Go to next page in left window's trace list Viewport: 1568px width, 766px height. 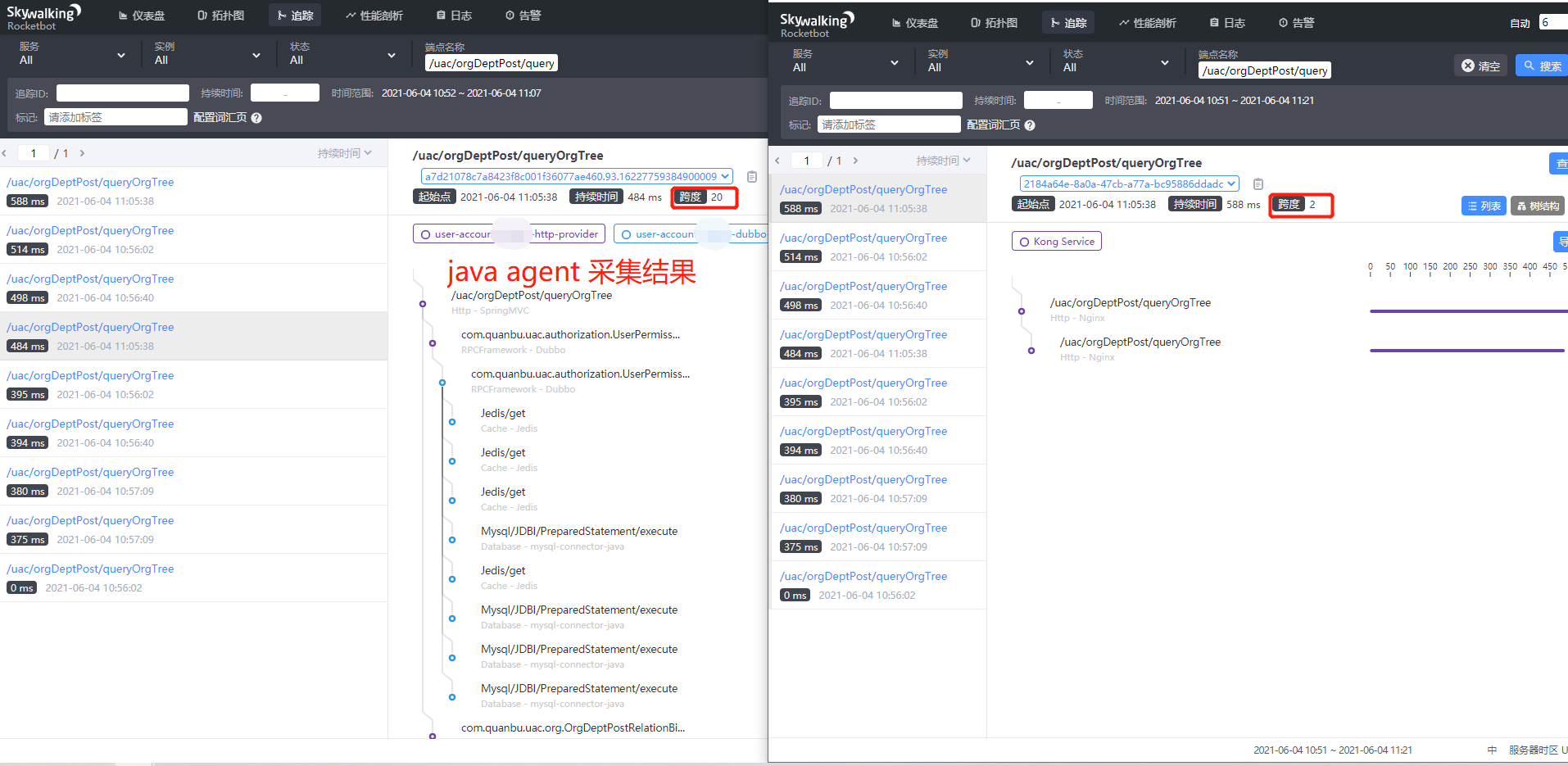tap(82, 153)
